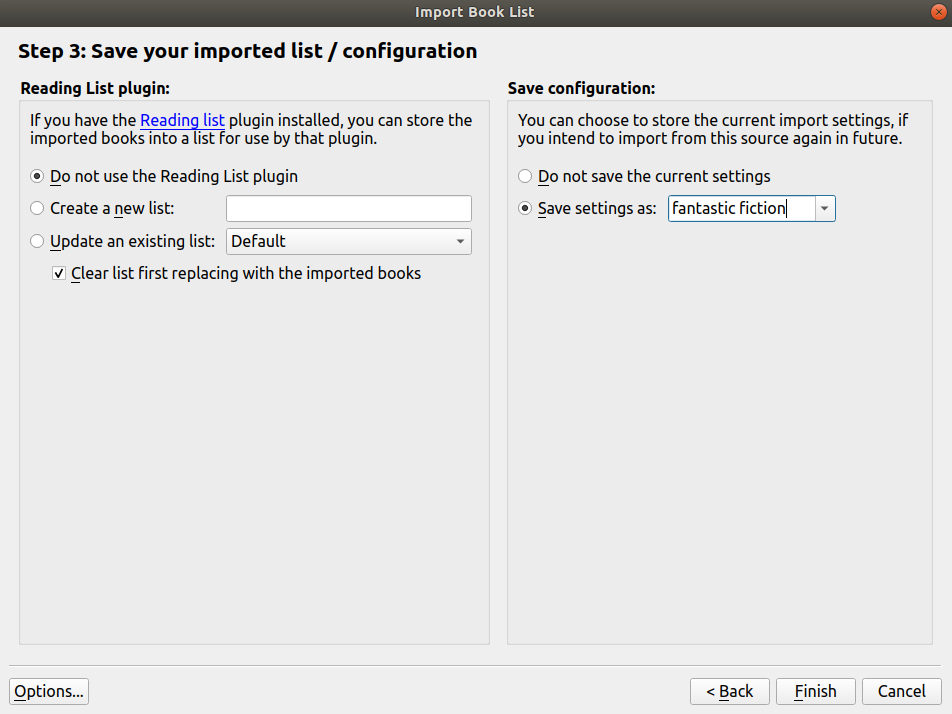Uncheck Clear list first replacing with imported books

point(60,273)
